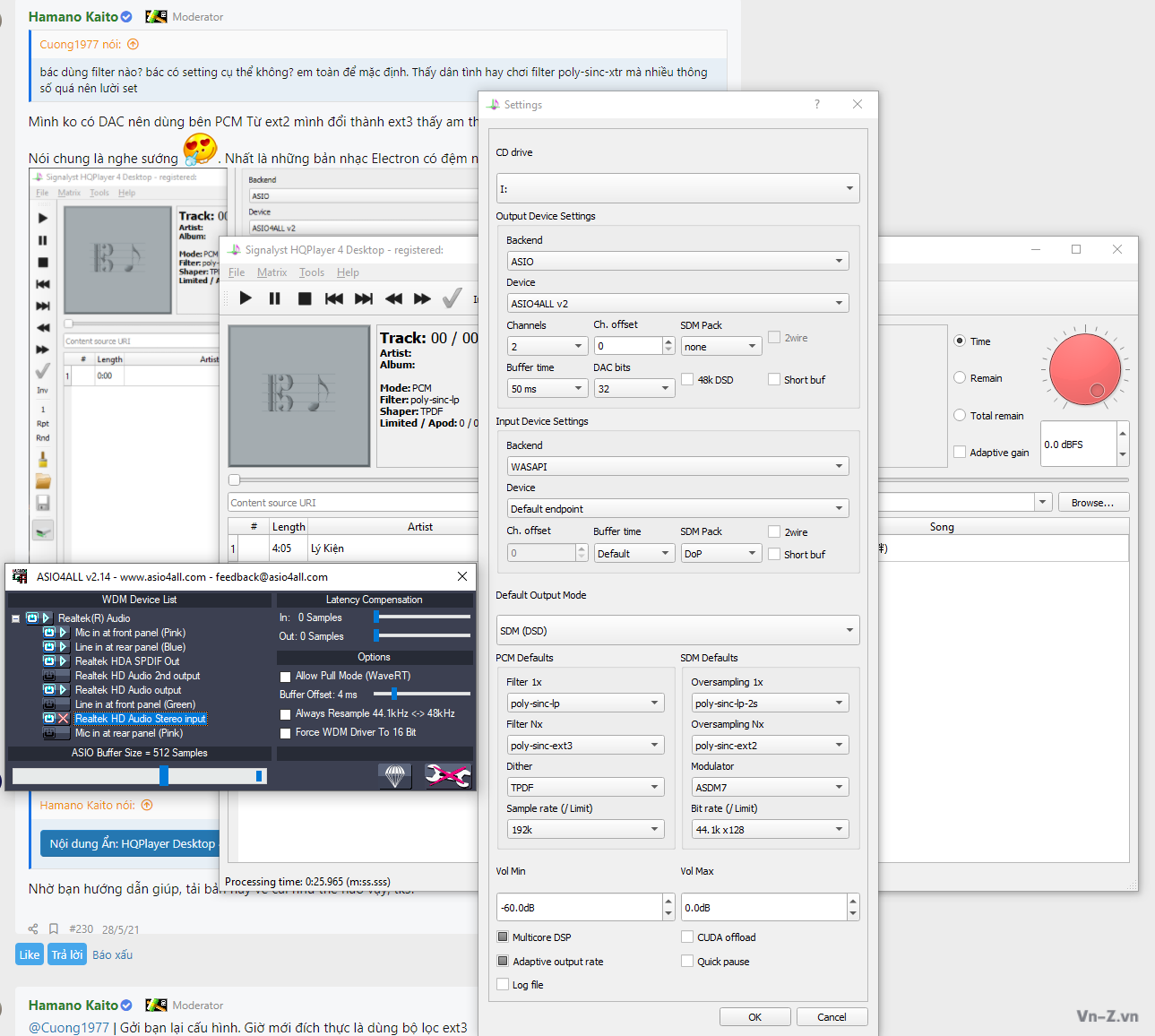Open Help menu in HQPlayer front window
Viewport: 1155px width, 1036px height.
click(349, 272)
